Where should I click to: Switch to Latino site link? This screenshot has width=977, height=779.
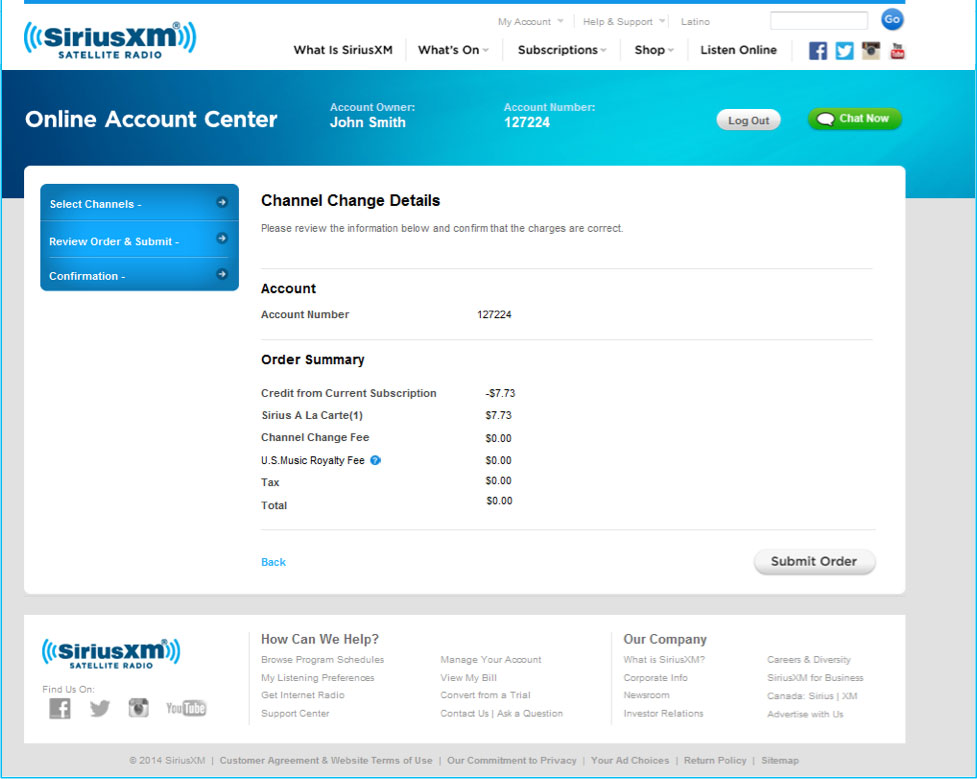point(695,22)
